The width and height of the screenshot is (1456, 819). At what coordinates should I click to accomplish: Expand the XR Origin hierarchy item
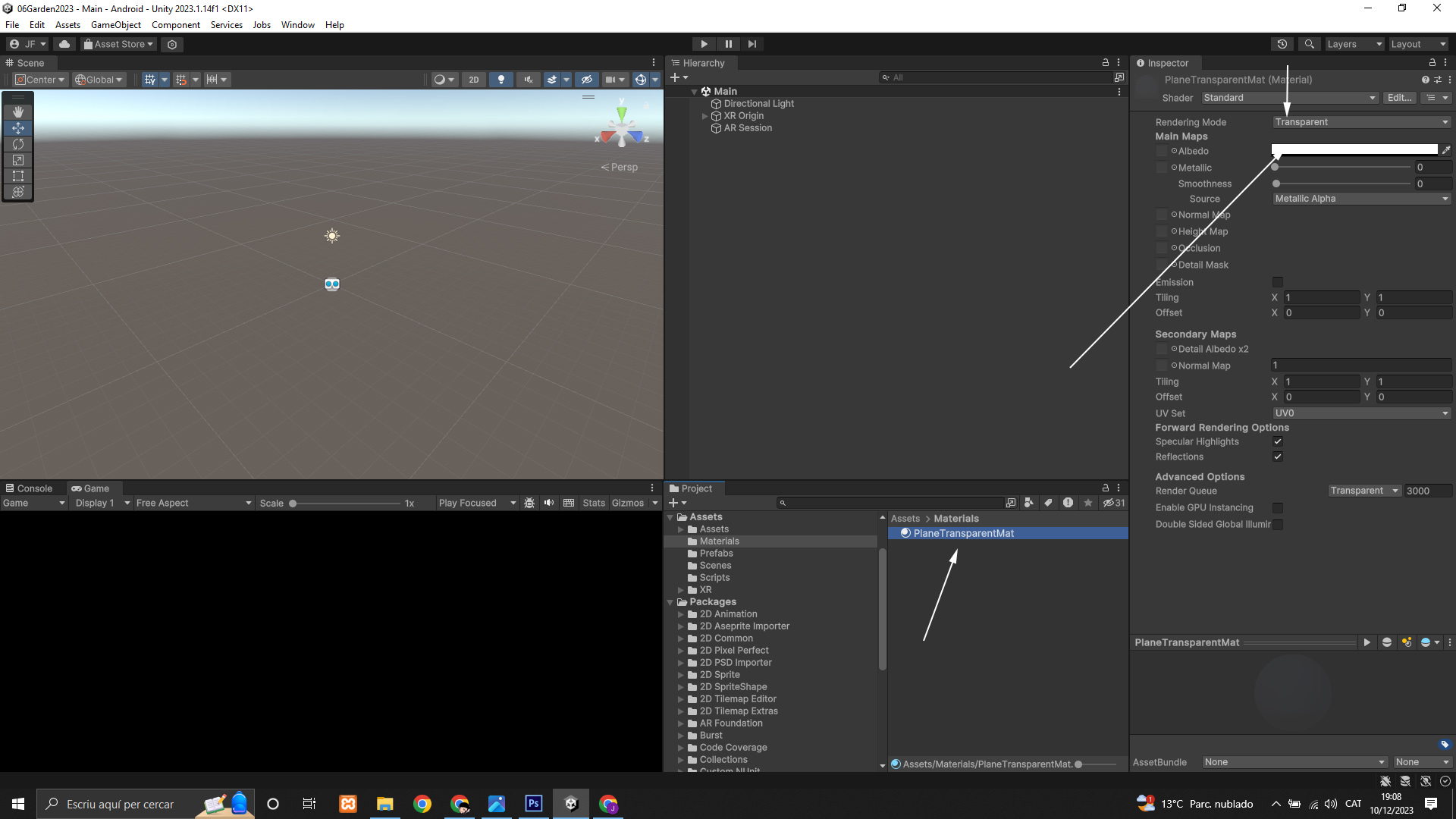(x=704, y=116)
